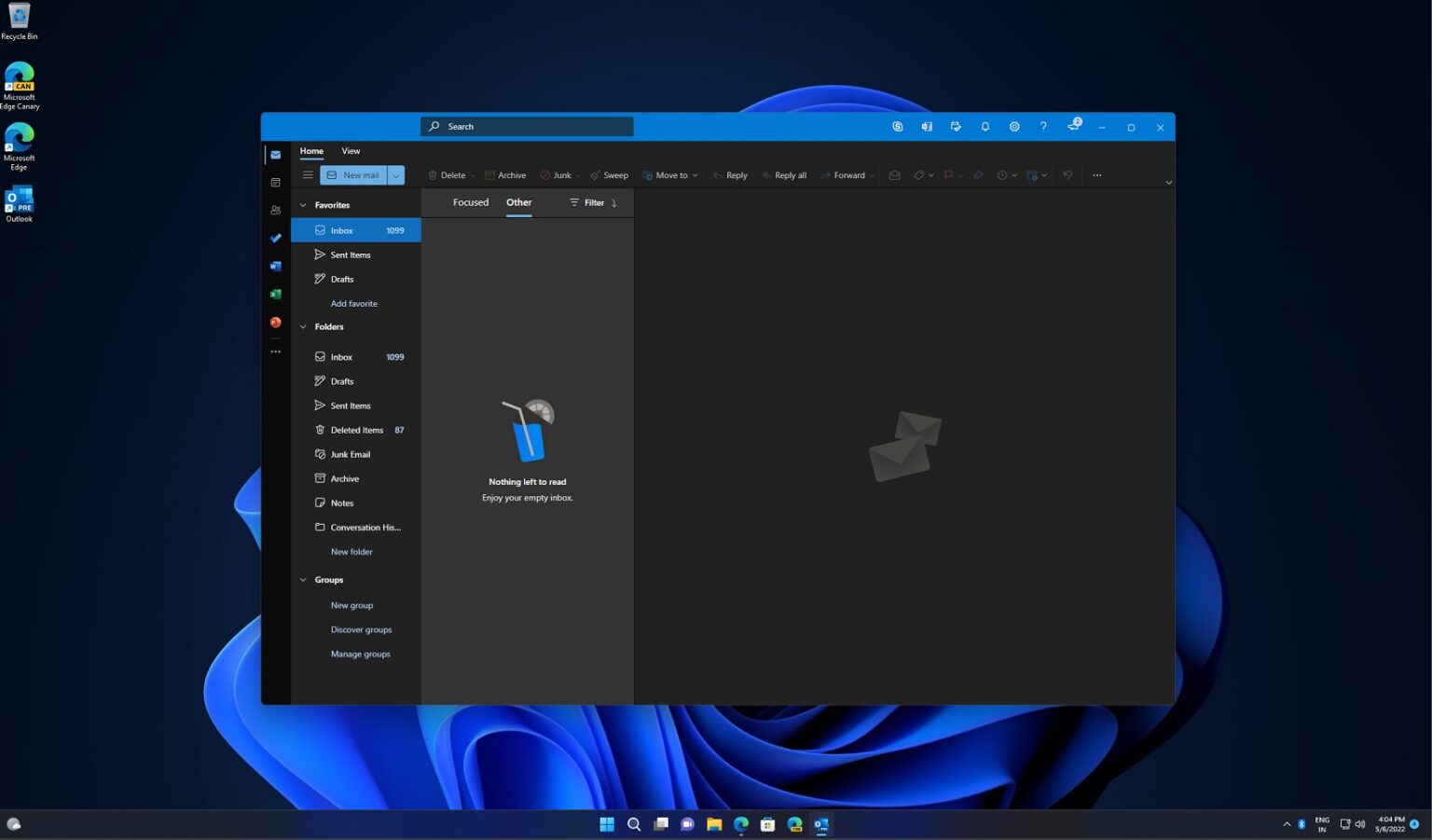Screen dimensions: 1432x840
Task: Toggle read/unread with envelope icon
Action: coord(894,175)
